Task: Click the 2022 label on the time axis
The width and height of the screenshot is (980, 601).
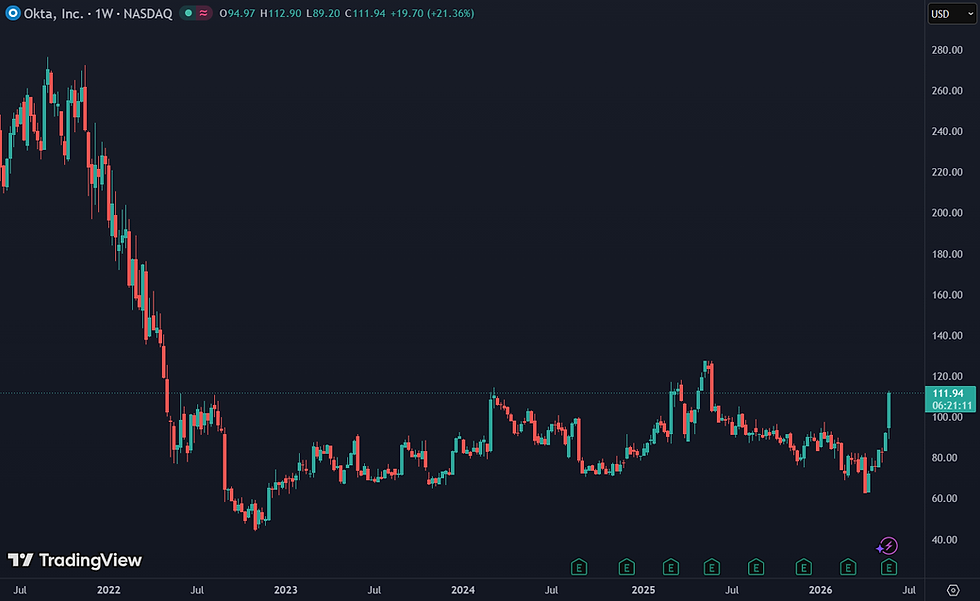Action: tap(109, 590)
